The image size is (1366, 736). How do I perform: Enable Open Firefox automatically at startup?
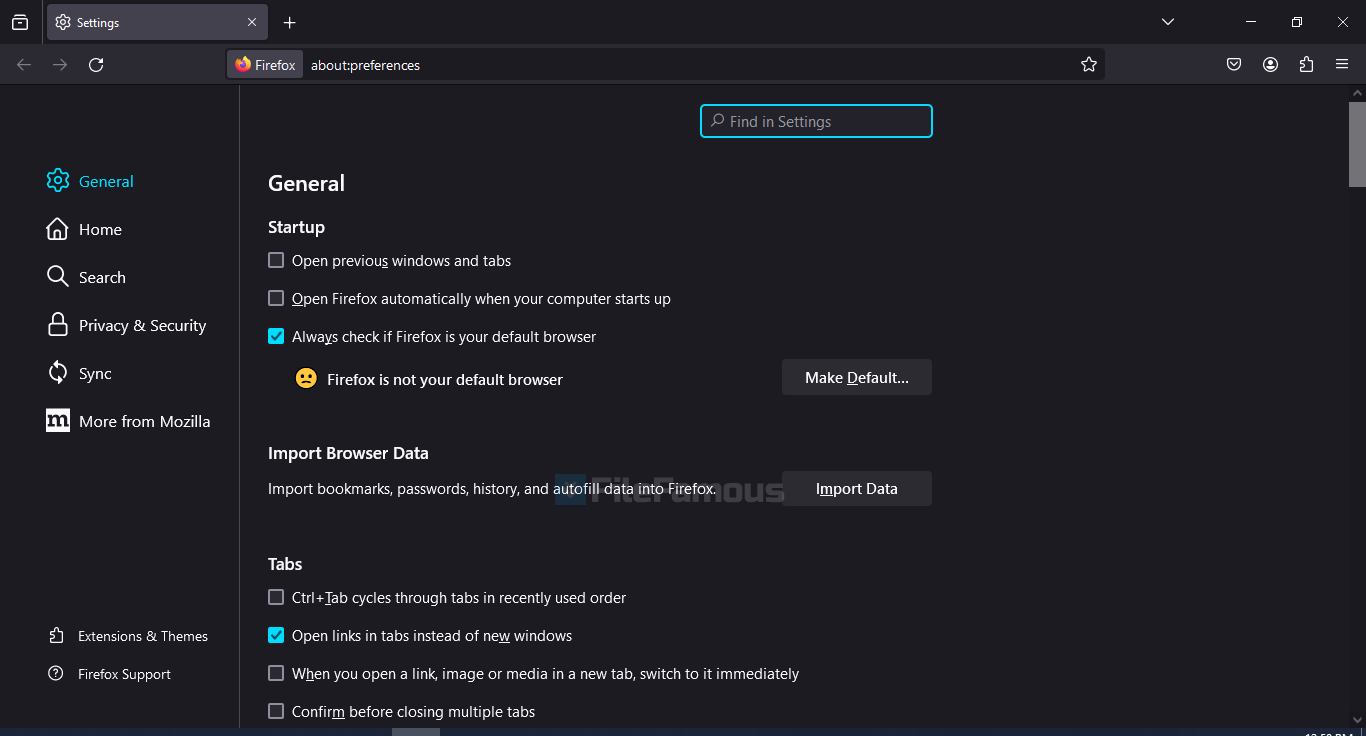coord(276,298)
